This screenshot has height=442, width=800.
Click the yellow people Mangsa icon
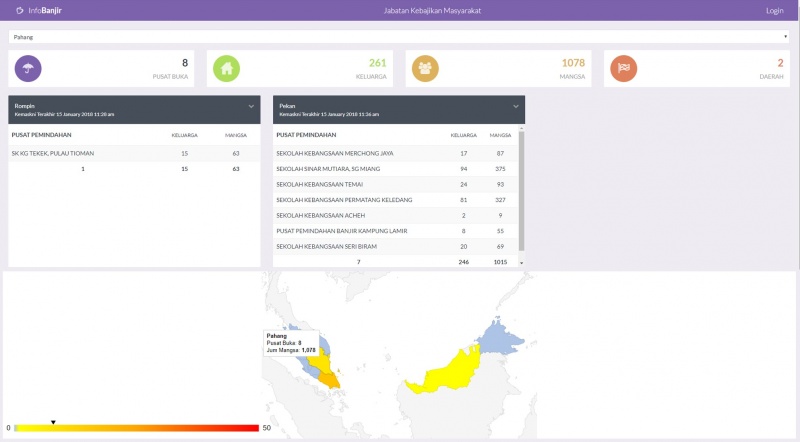pos(425,68)
